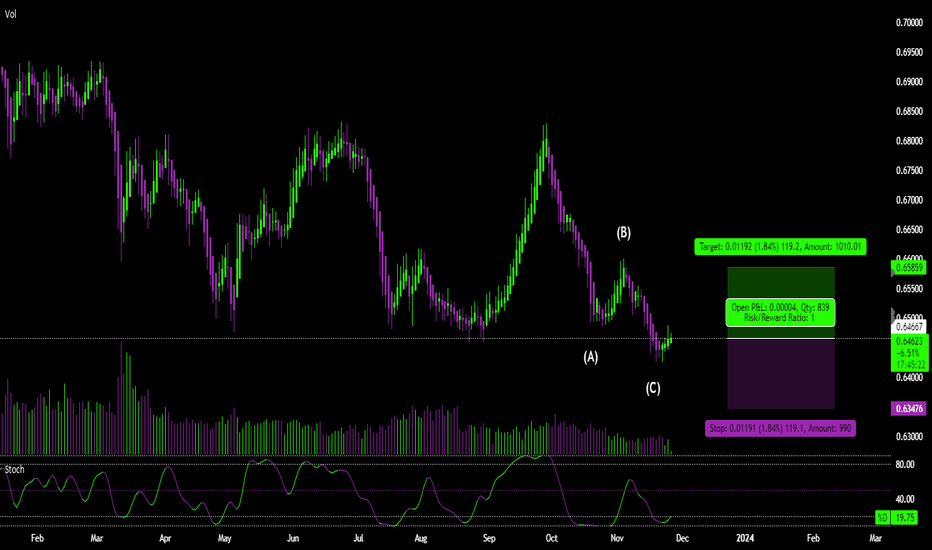Click the Vol indicator label

(x=11, y=14)
